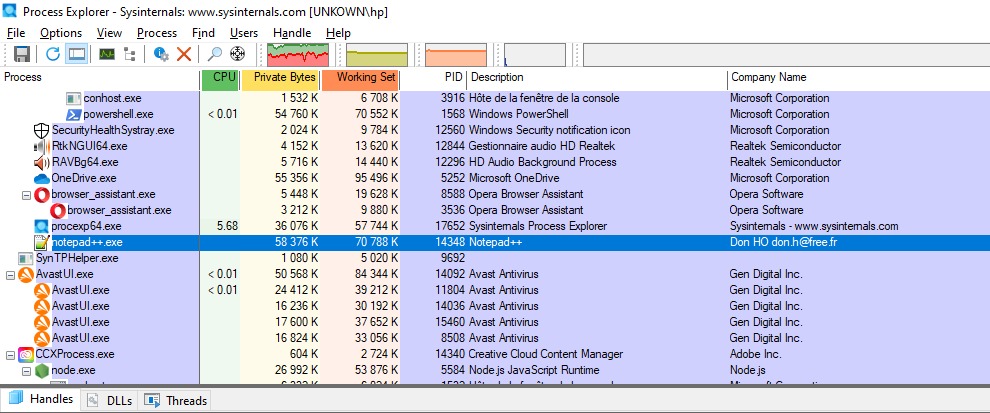Screen dimensions: 990x413
Task: Collapse the first browser_assistant.exe tree node
Action: 27,195
